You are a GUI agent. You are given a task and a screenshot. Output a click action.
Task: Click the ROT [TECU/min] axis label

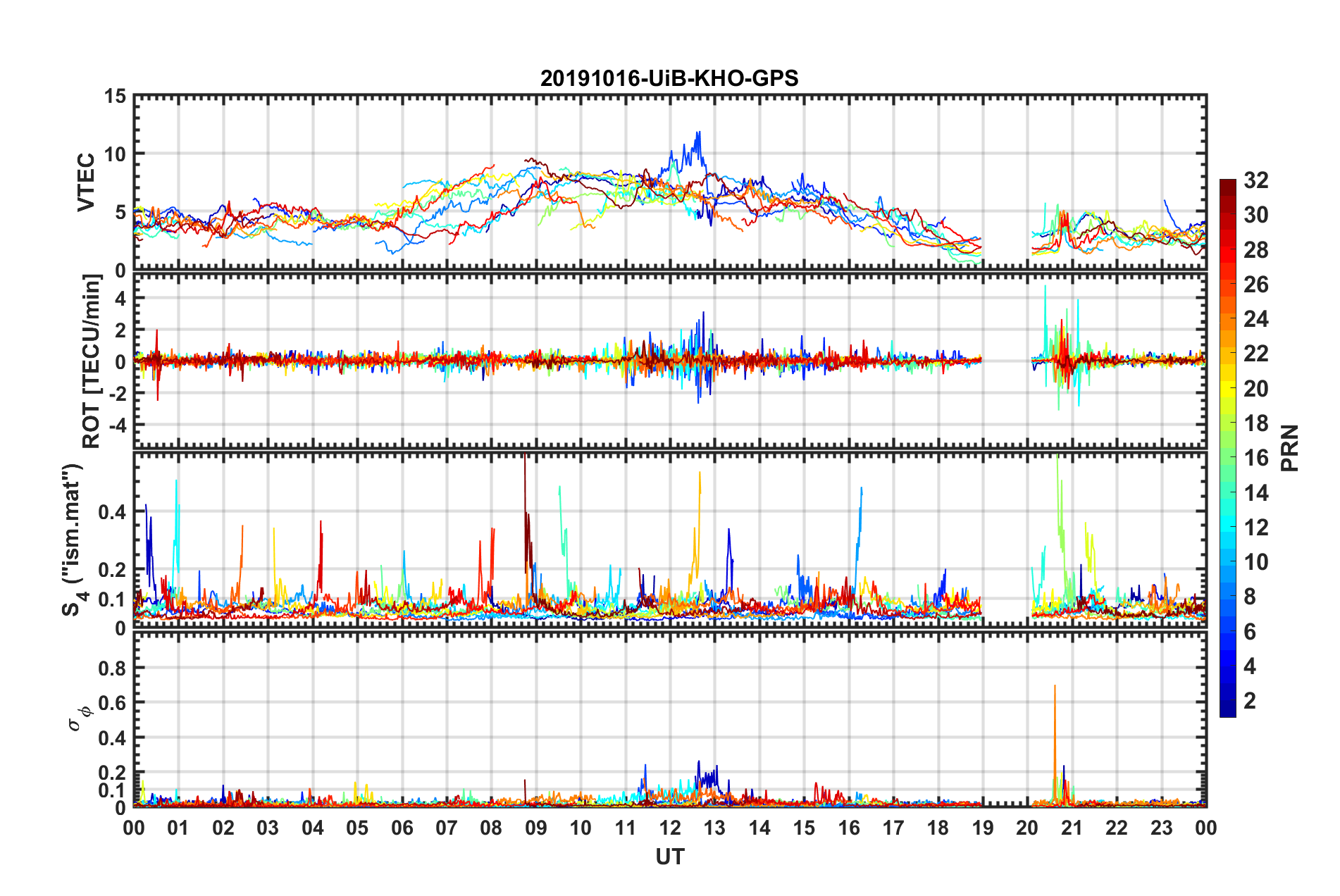pos(92,361)
